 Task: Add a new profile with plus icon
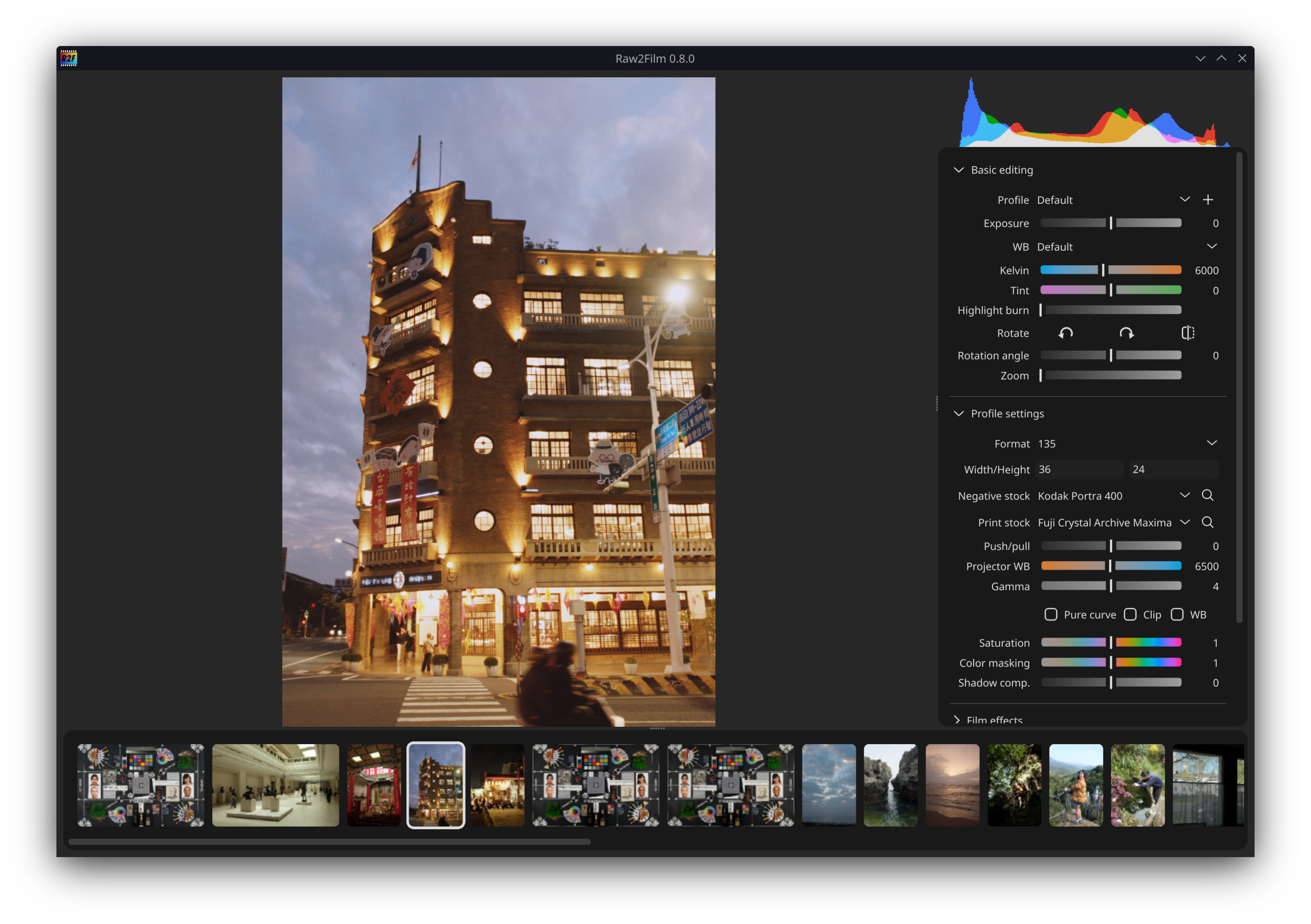tap(1208, 200)
